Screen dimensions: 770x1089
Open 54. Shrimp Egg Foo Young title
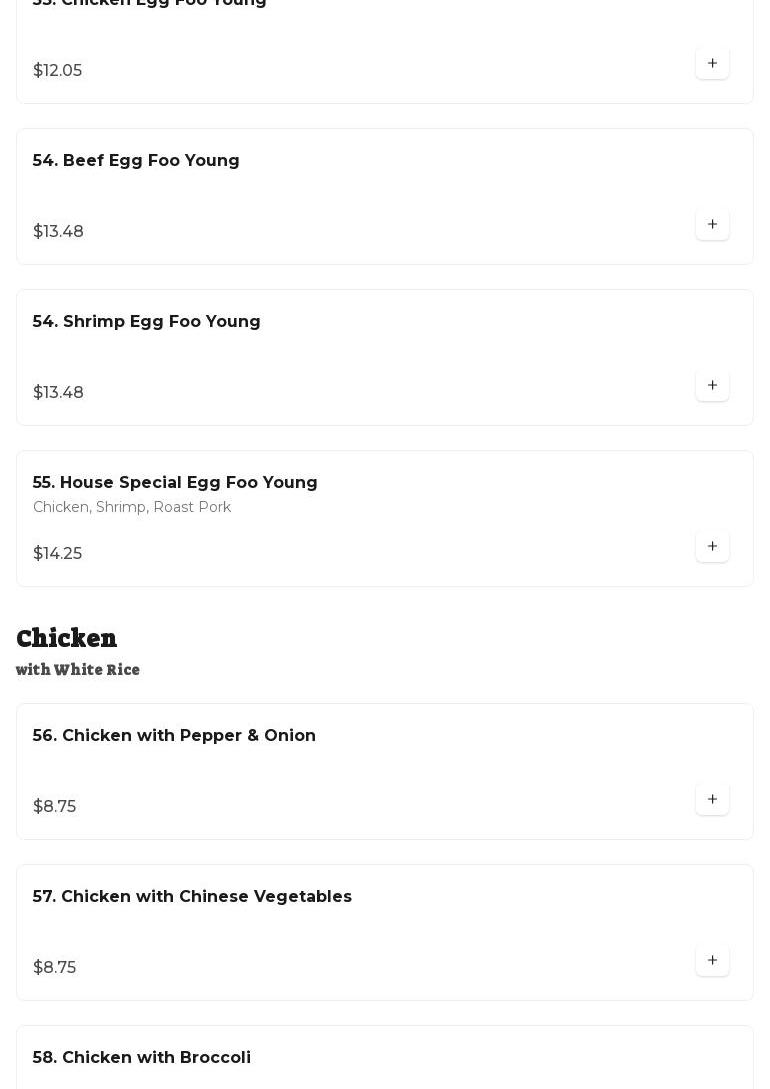(x=146, y=322)
